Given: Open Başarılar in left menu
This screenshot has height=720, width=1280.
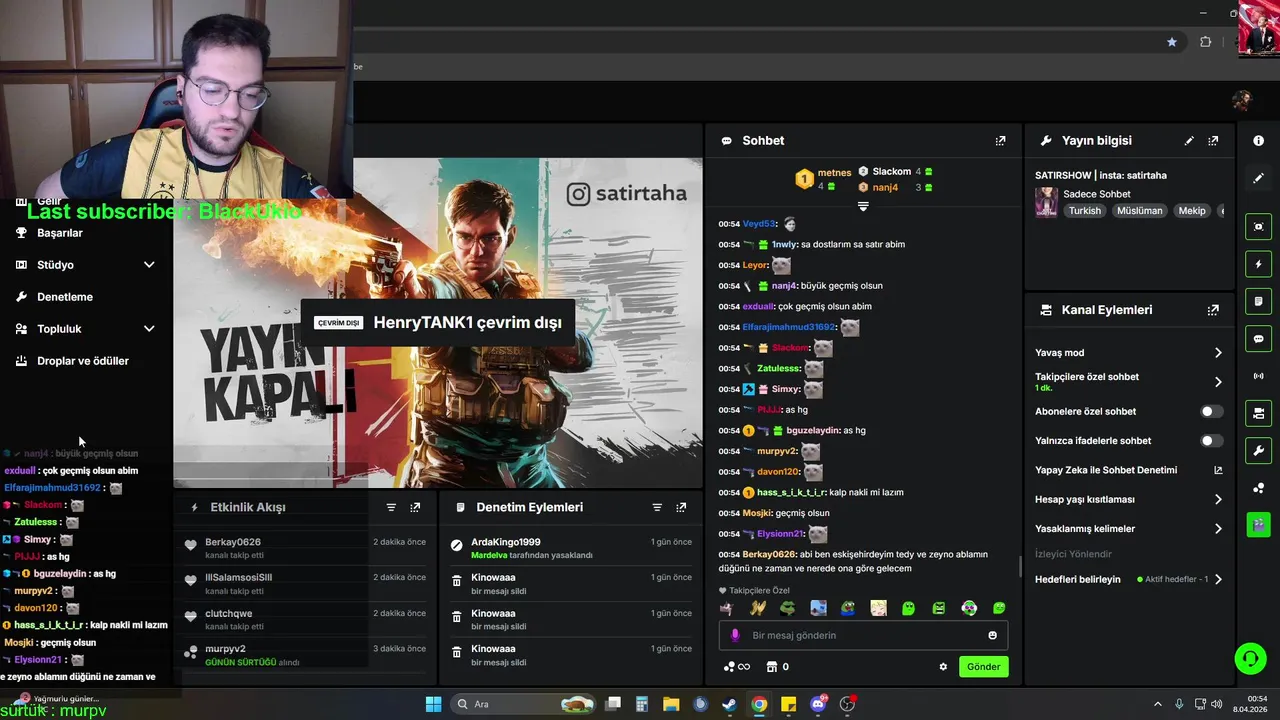Looking at the screenshot, I should click(60, 233).
